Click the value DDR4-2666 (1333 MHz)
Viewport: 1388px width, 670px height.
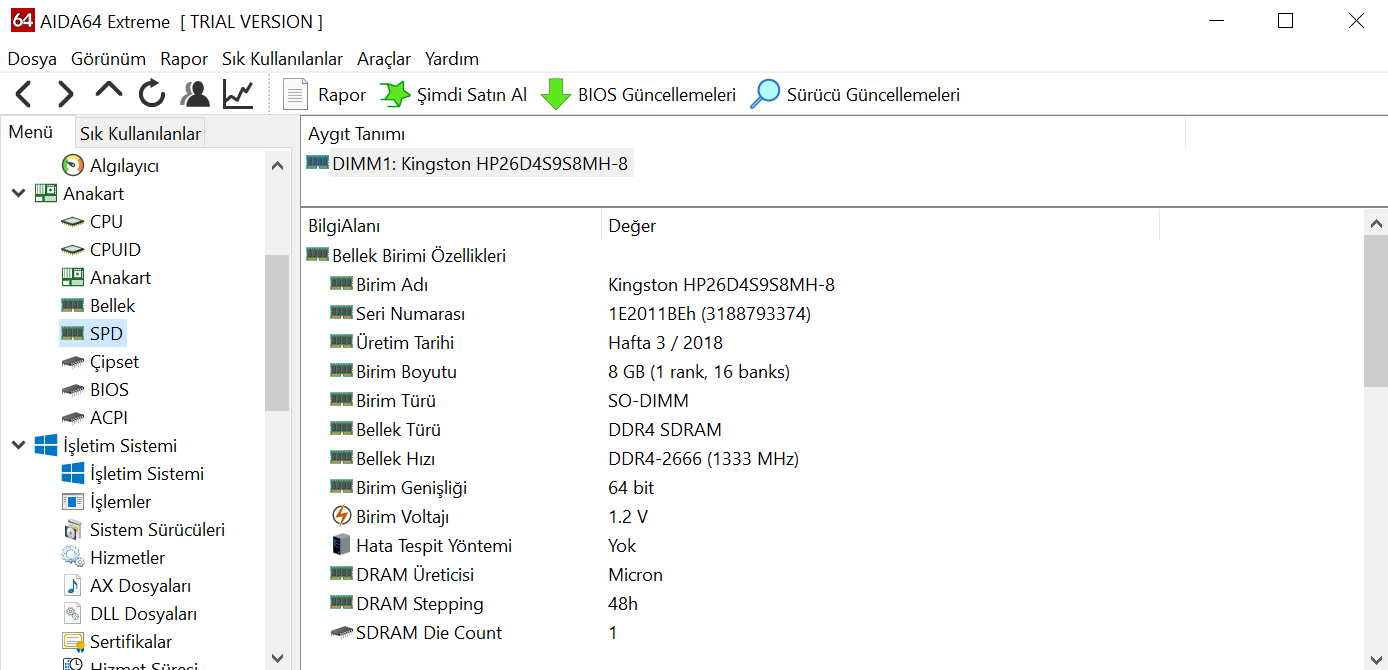click(x=703, y=459)
